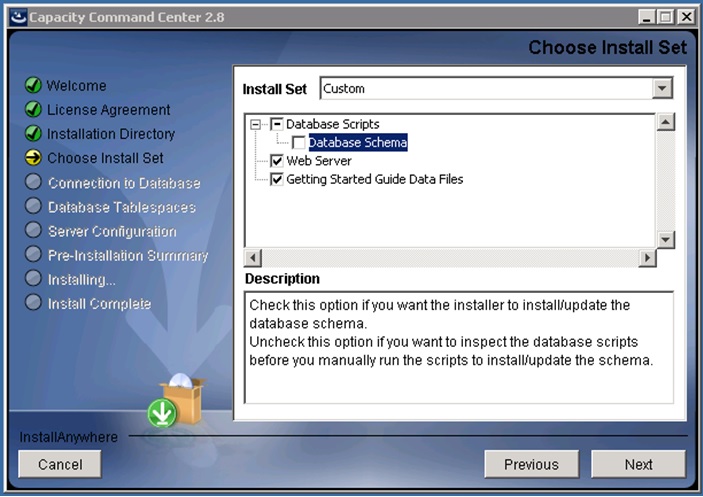Close the installer window
The image size is (703, 497).
tap(686, 17)
